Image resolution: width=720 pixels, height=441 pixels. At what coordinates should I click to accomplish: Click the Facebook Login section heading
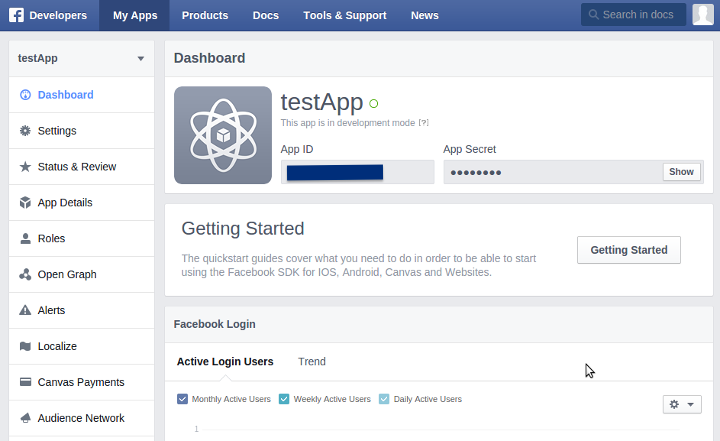pos(214,324)
